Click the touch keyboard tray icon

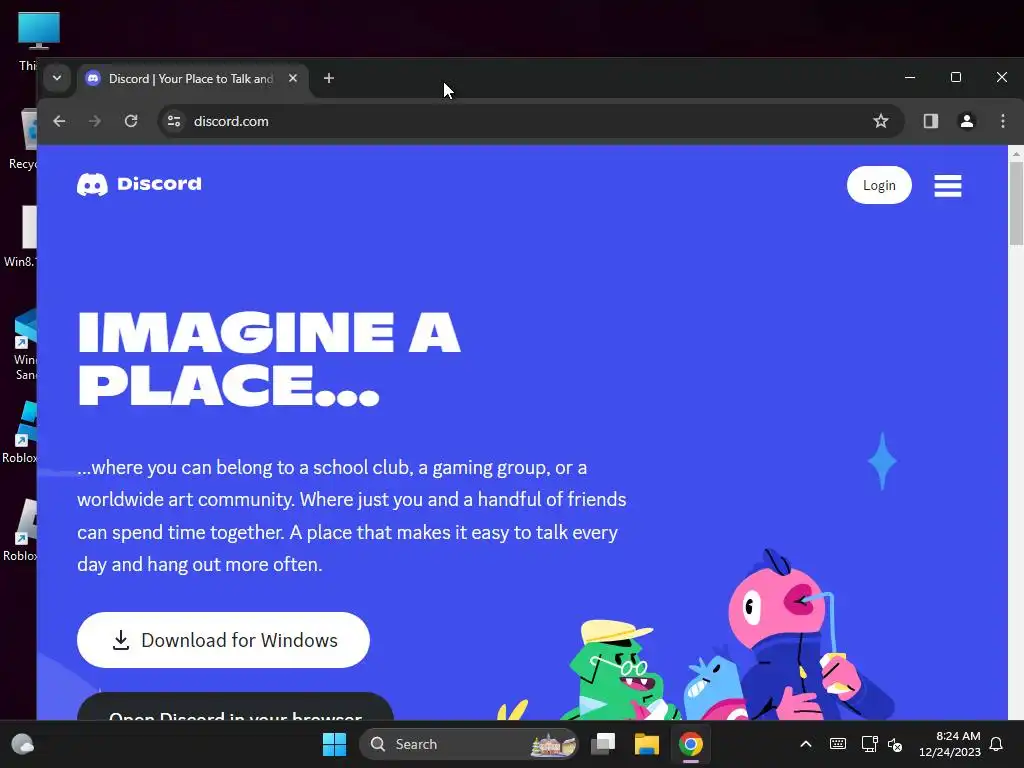point(838,744)
